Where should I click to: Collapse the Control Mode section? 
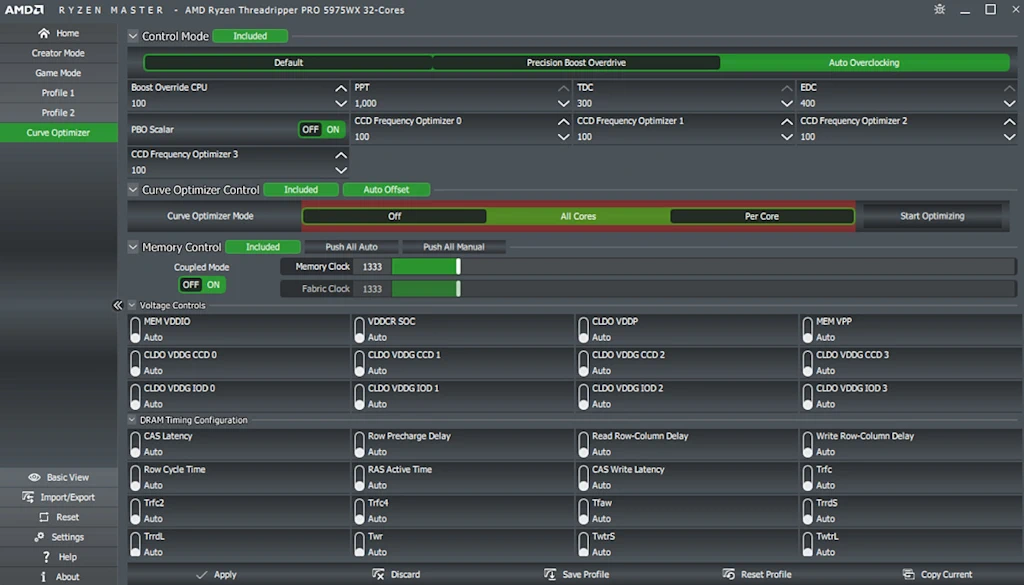[x=133, y=36]
